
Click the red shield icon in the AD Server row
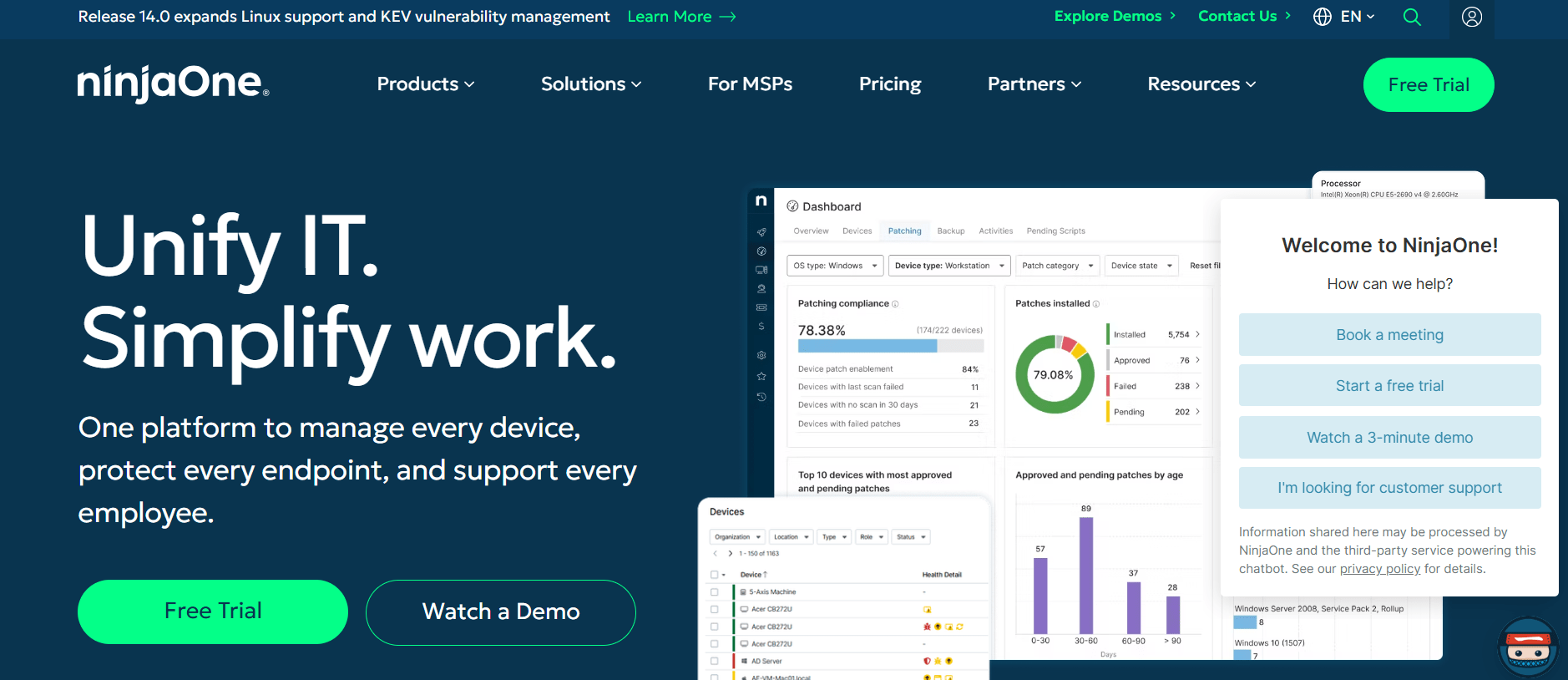(927, 661)
